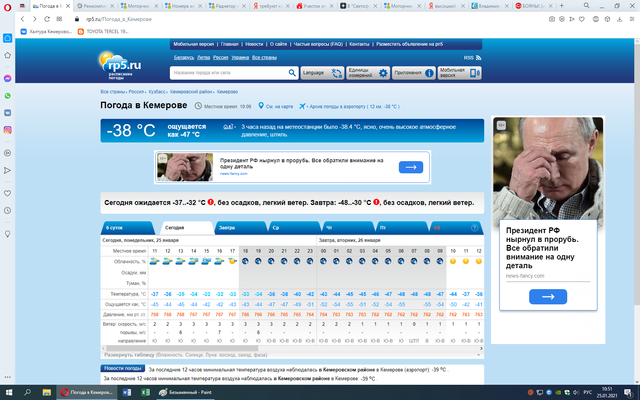640x400 pixels.
Task: Open history clock in the sidebar
Action: pyautogui.click(x=7, y=211)
